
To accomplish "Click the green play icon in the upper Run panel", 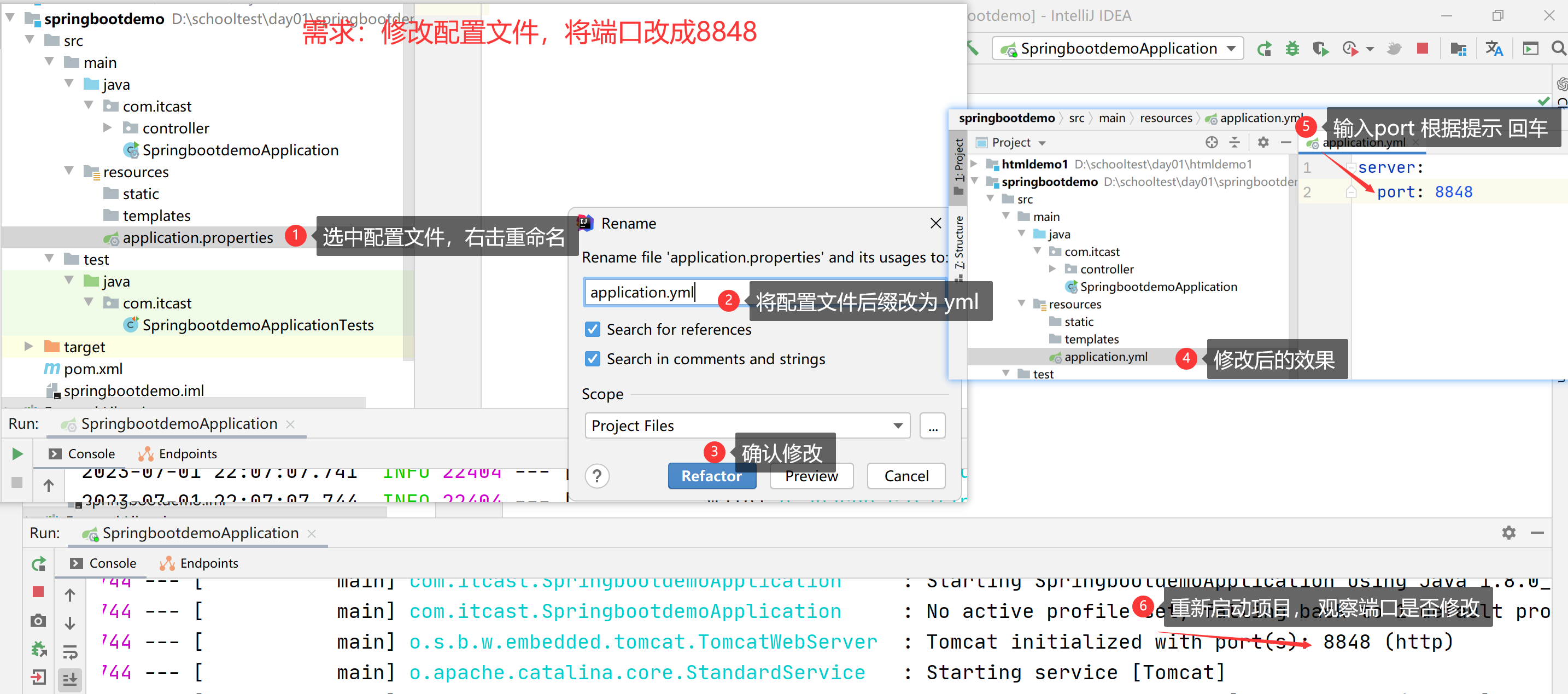I will (17, 453).
